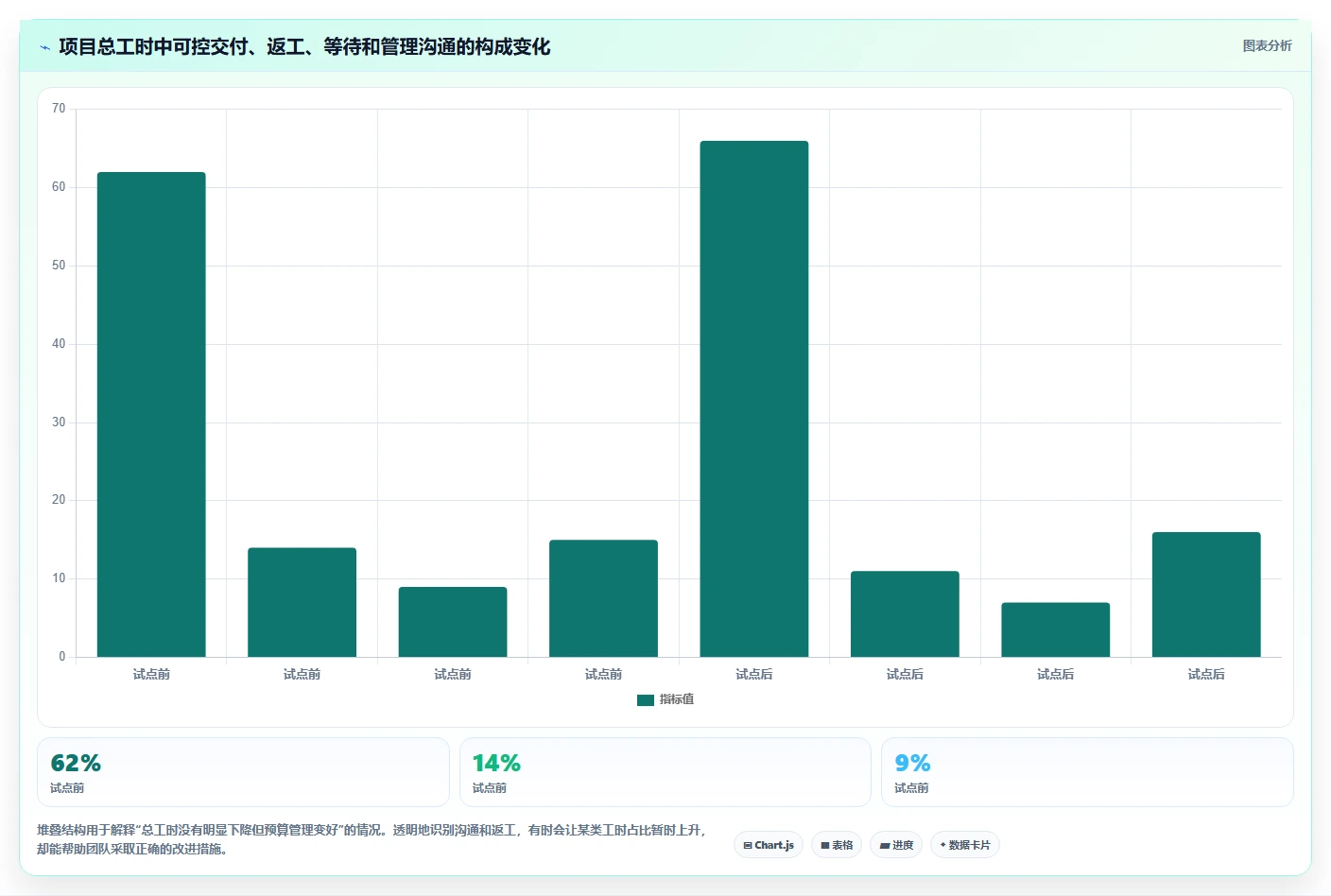Click the shortest 试点后 bar at 7

click(x=1056, y=629)
